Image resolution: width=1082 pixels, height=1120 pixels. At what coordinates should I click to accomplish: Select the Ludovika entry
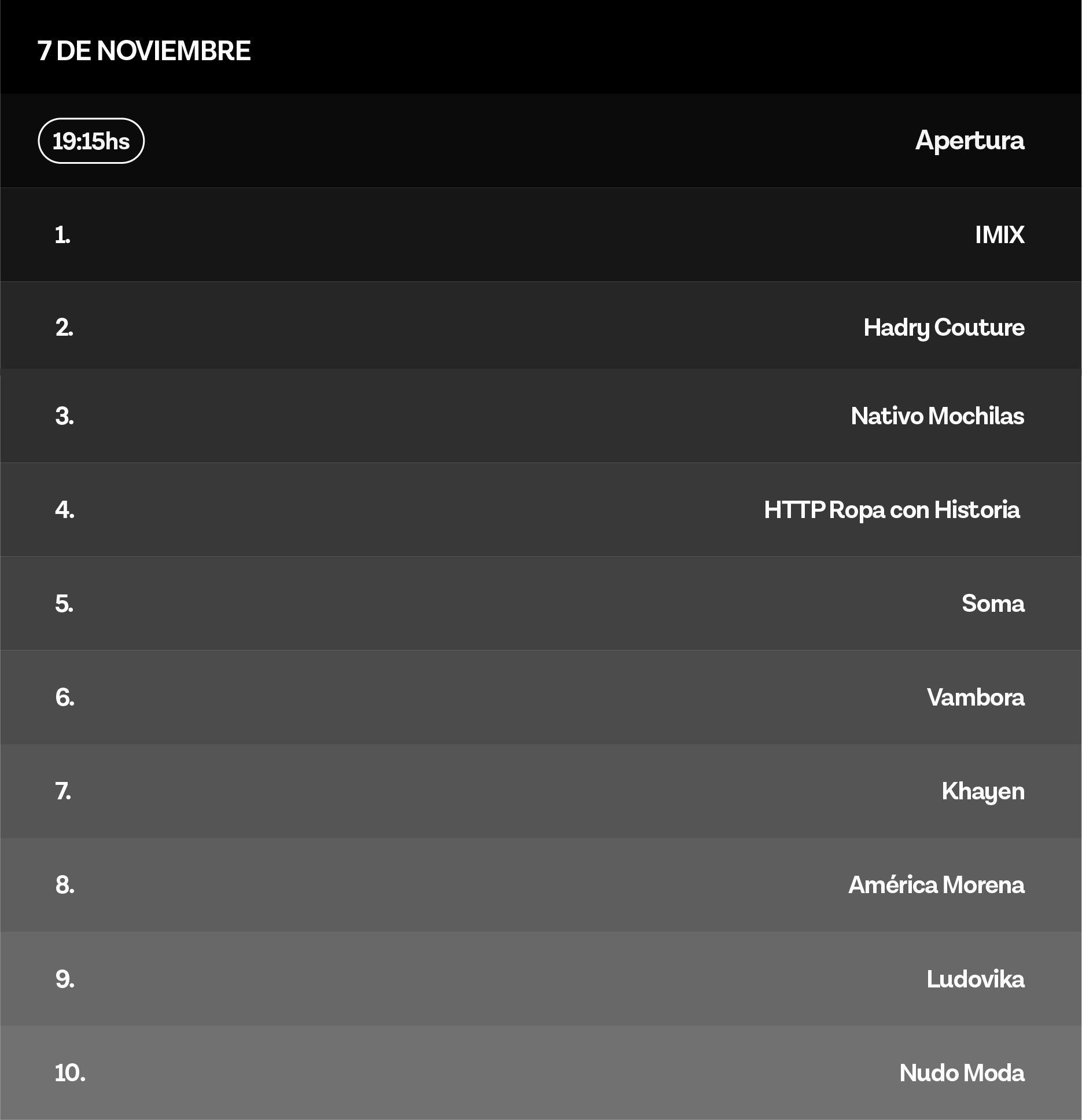[976, 979]
